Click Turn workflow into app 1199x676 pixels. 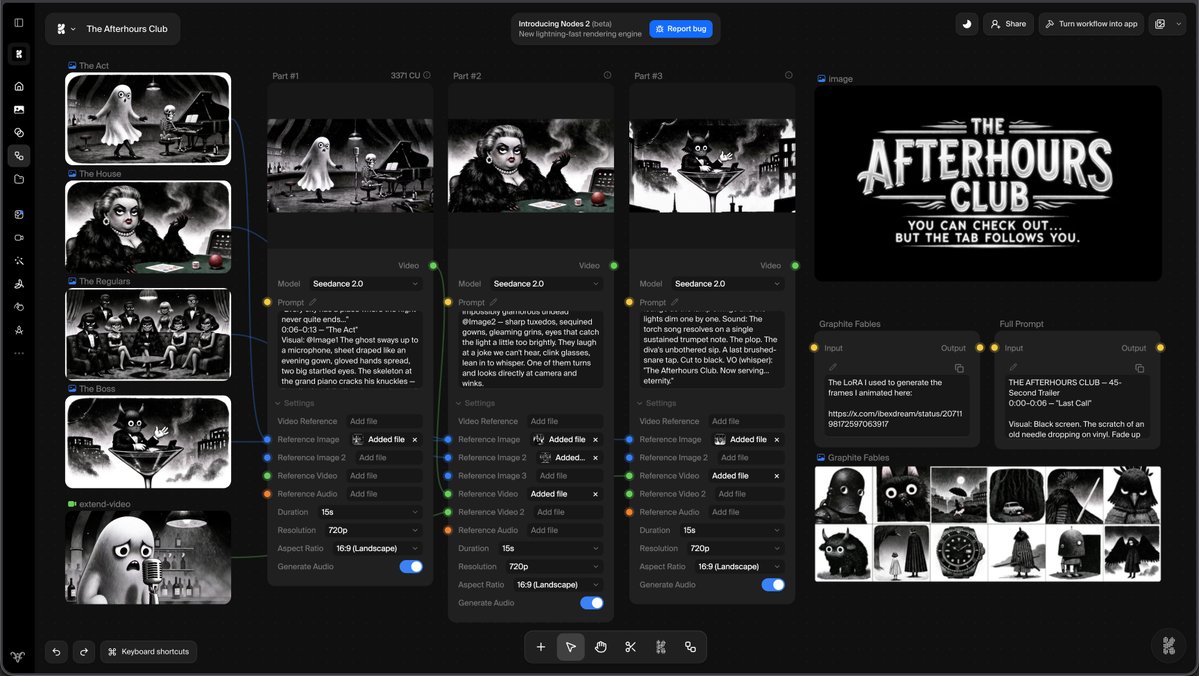coord(1091,24)
